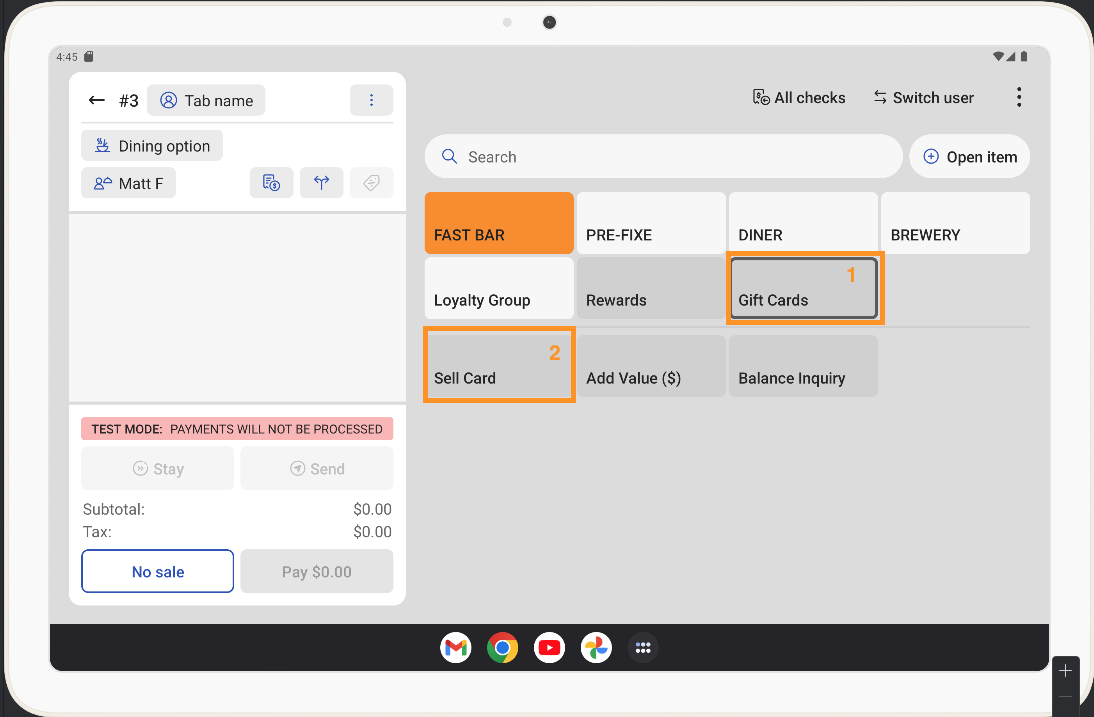
Task: Tap the discount tag icon
Action: tap(371, 183)
